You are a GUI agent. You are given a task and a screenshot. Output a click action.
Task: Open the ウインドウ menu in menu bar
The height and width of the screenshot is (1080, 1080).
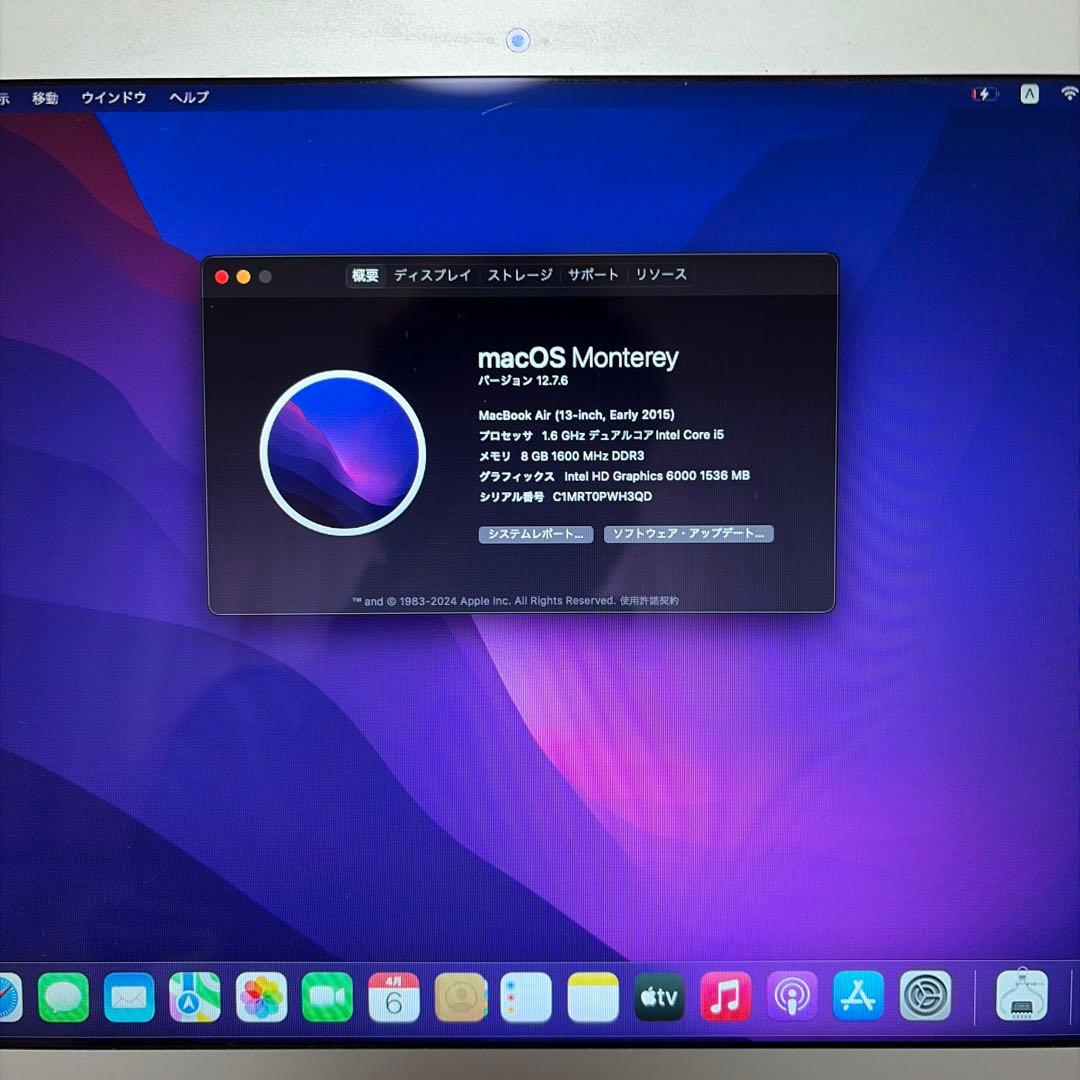click(114, 97)
